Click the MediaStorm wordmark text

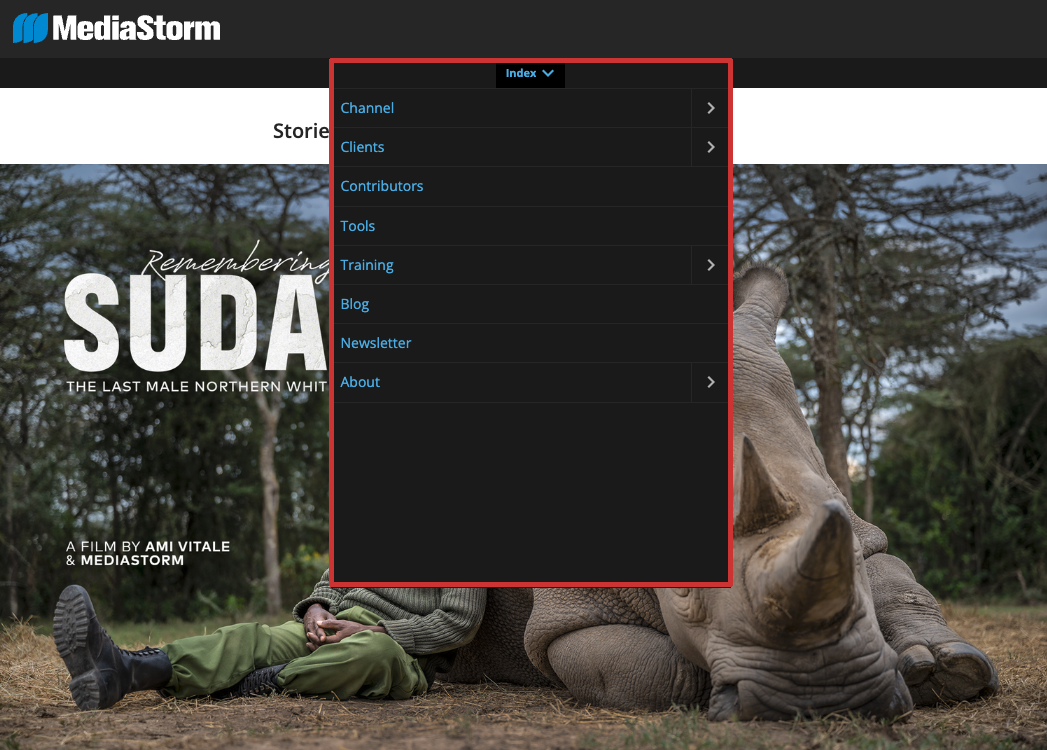136,28
